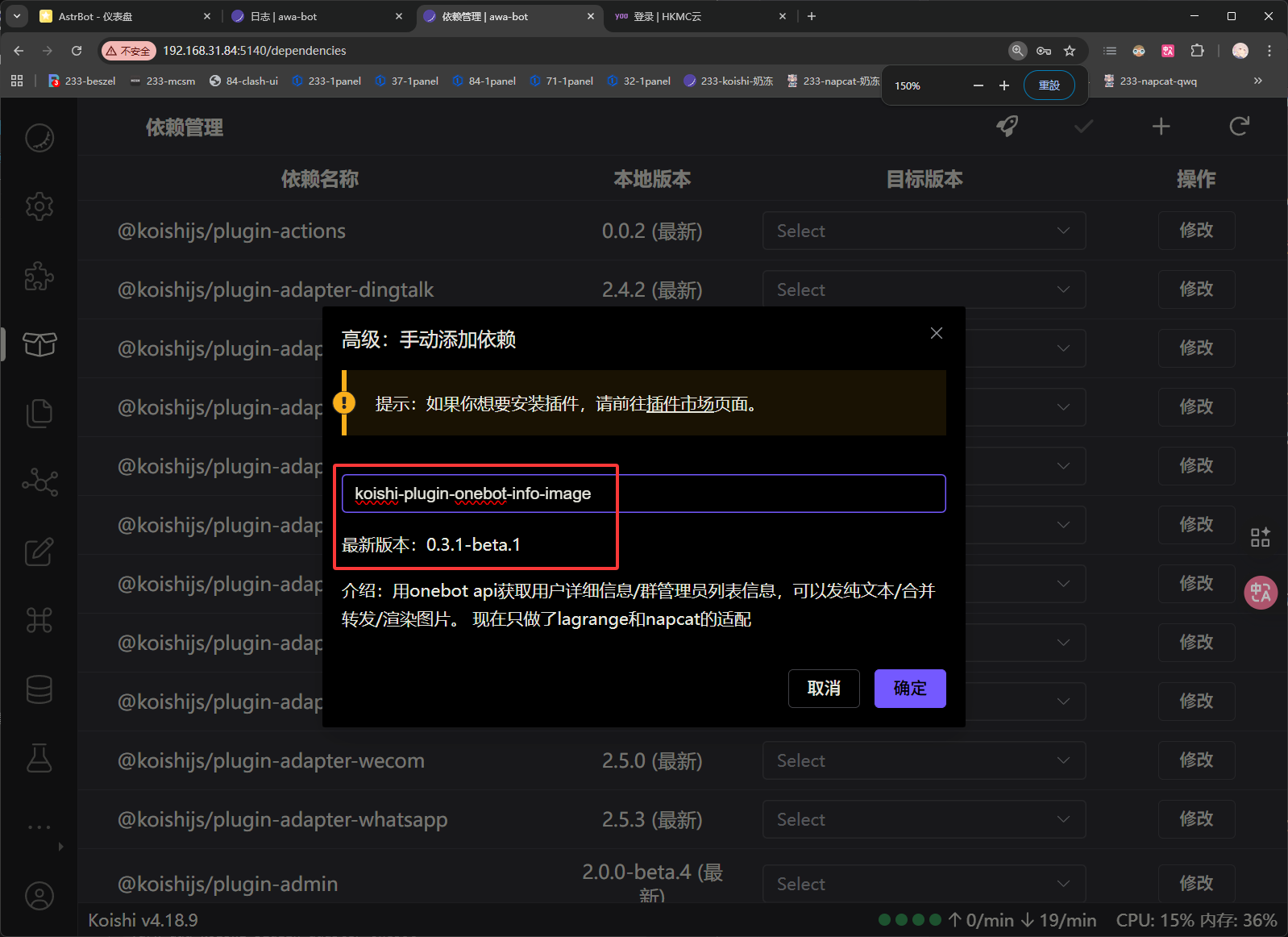Click the rocket update-all icon
The width and height of the screenshot is (1288, 937).
[1007, 127]
